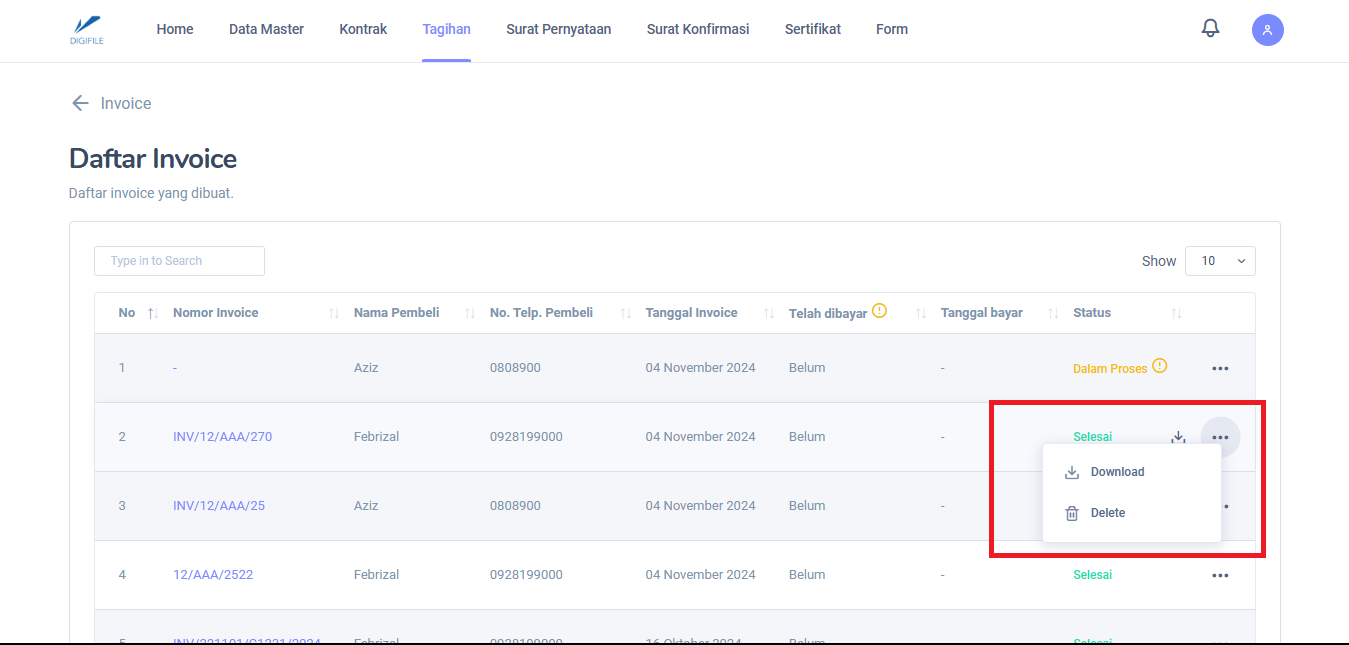Open three-dot menu for 12/AAA/2522 row
Screen dimensions: 1349x645
point(1220,575)
